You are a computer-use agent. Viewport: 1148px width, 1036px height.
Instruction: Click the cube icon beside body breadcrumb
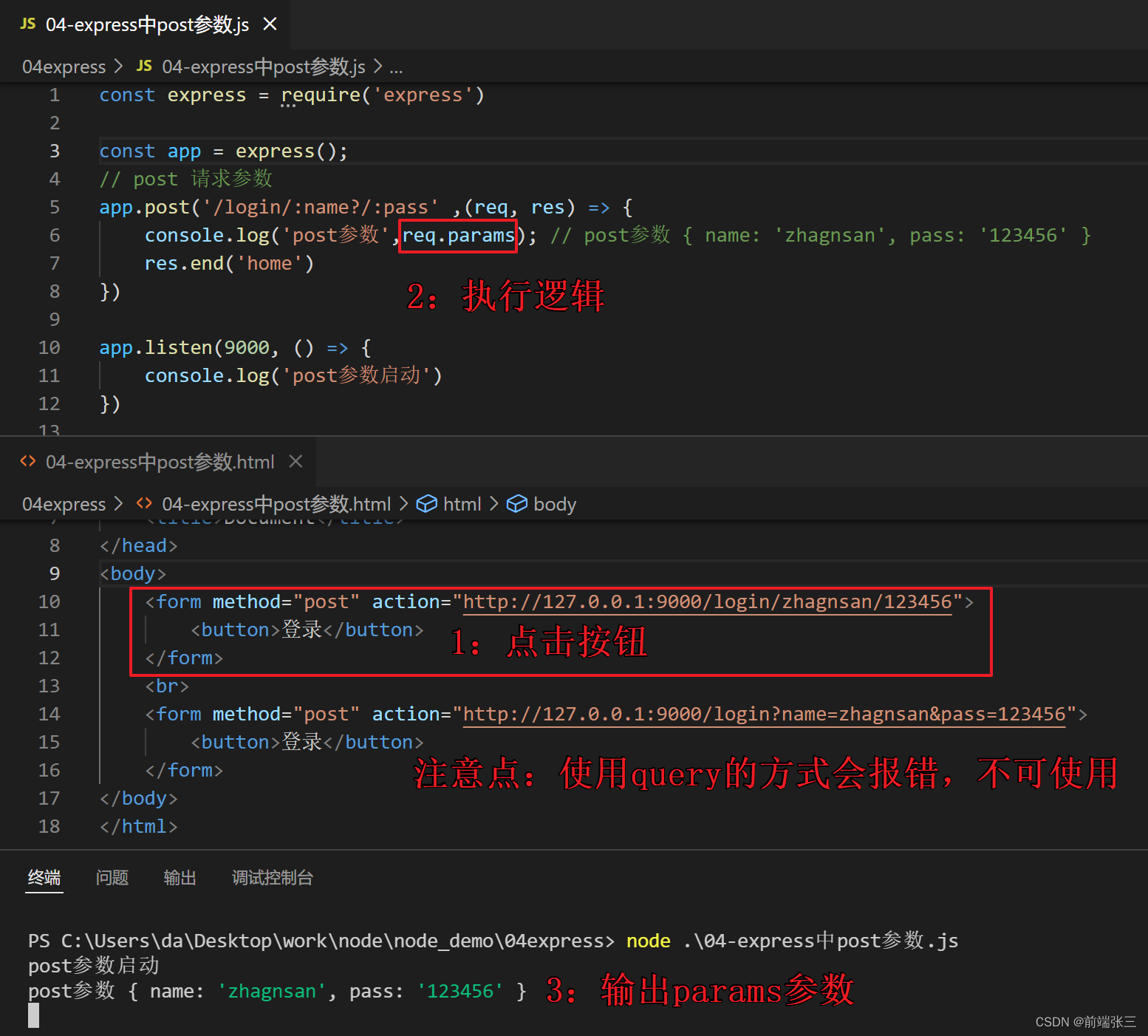[x=517, y=504]
